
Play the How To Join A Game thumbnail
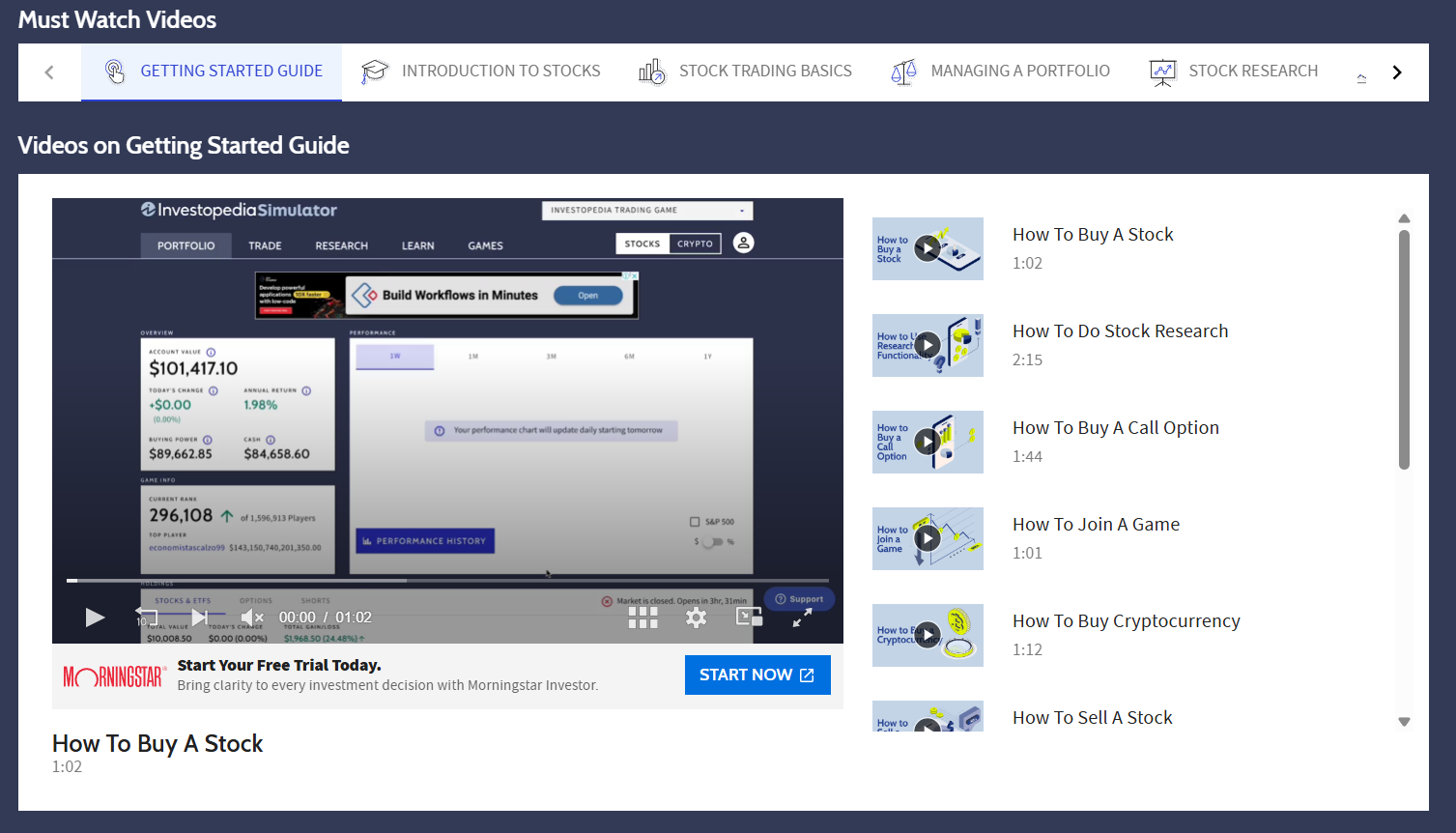[x=928, y=538]
